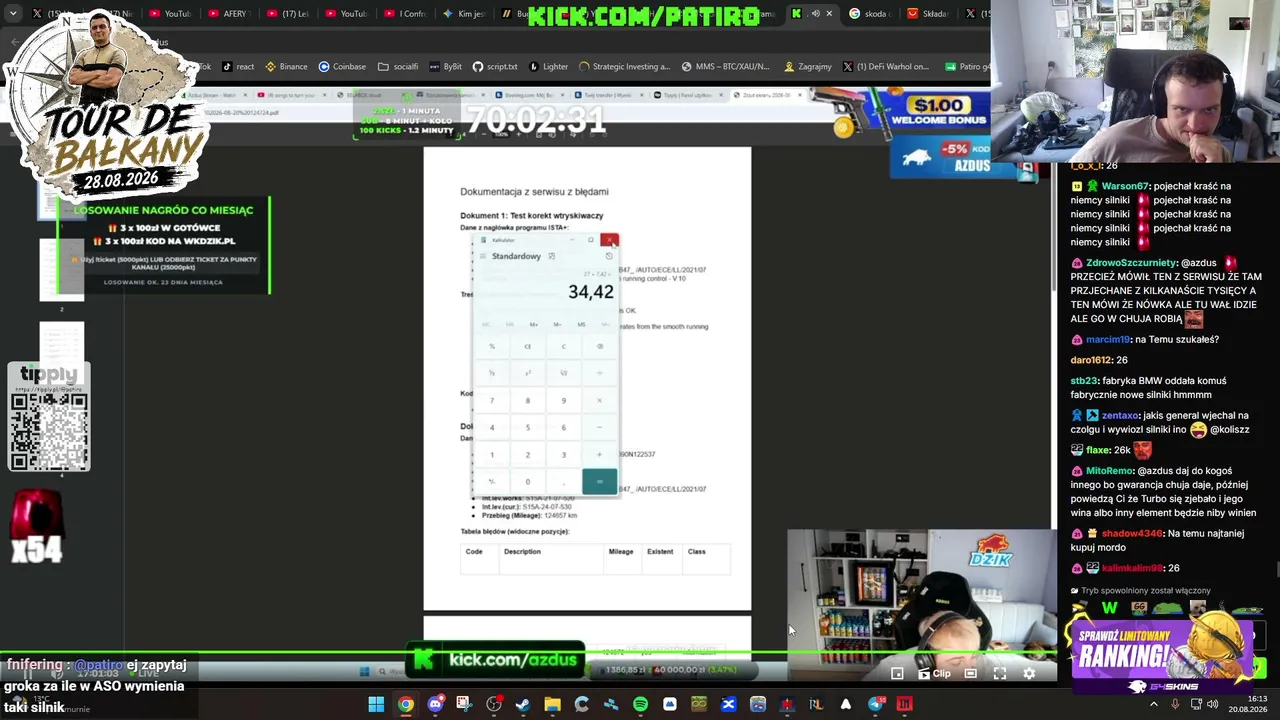Click the tipply QR code

click(x=49, y=431)
